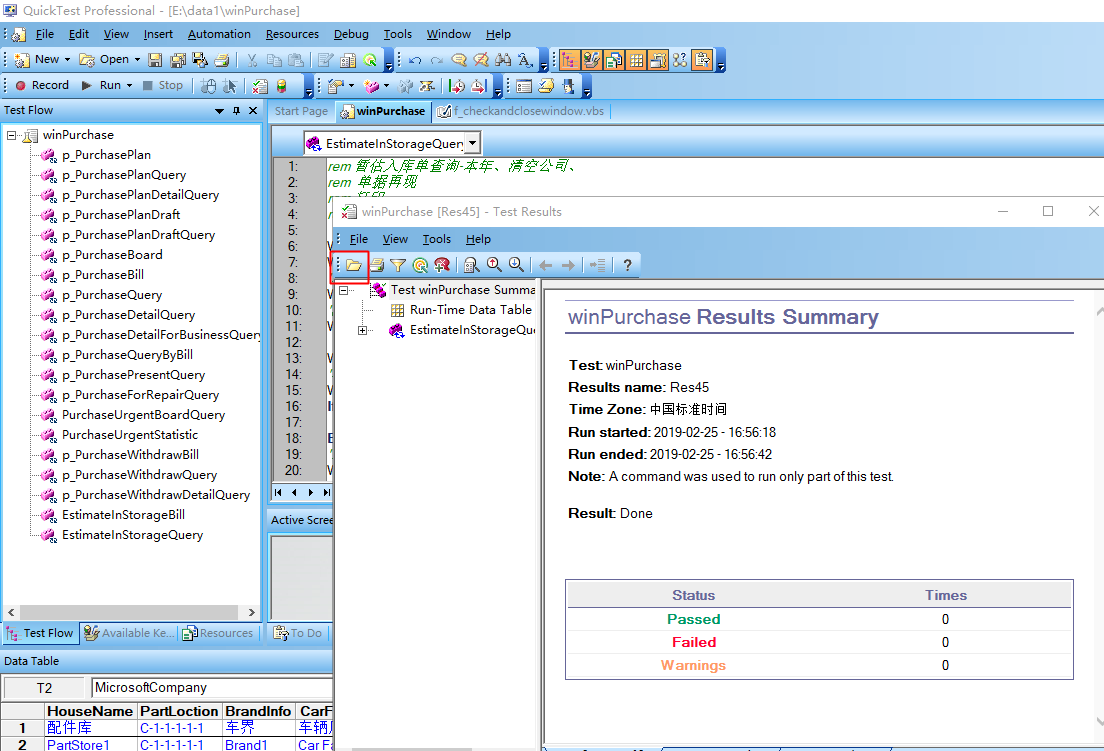This screenshot has height=751, width=1104.
Task: Click the Print icon in QuickTest main toolbar
Action: (x=222, y=60)
